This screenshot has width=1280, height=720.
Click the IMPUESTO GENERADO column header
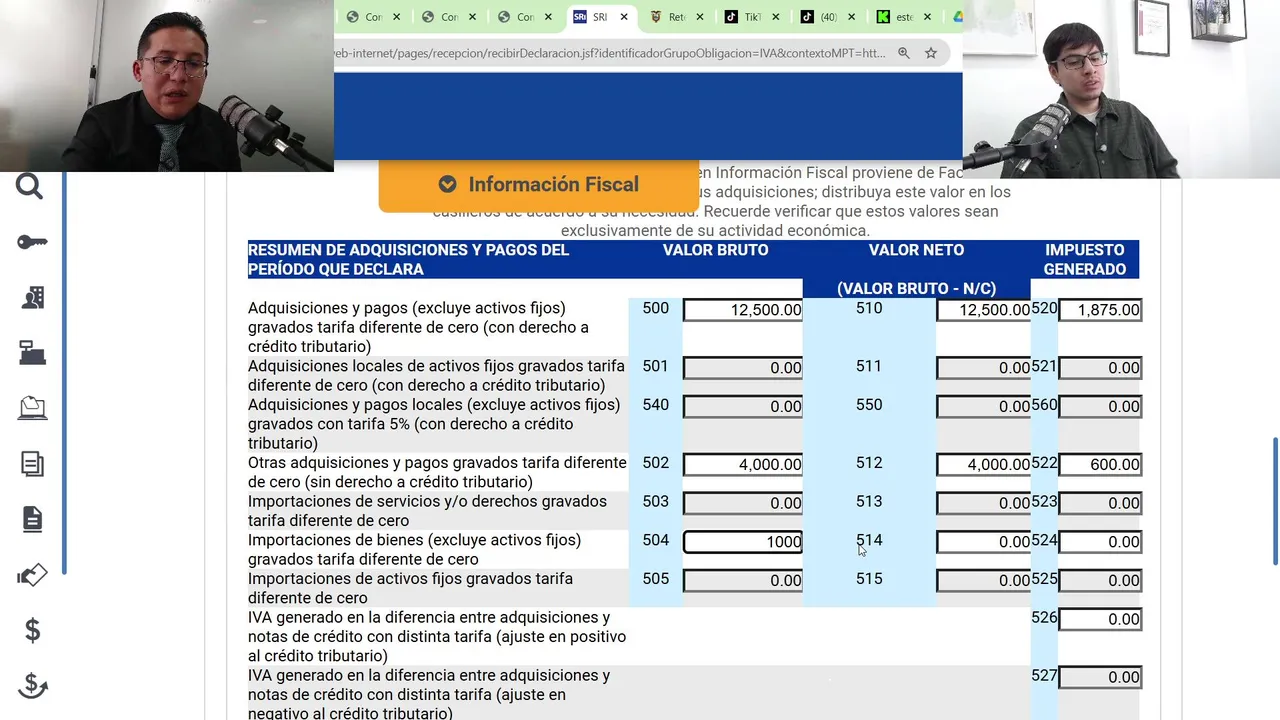click(x=1085, y=259)
